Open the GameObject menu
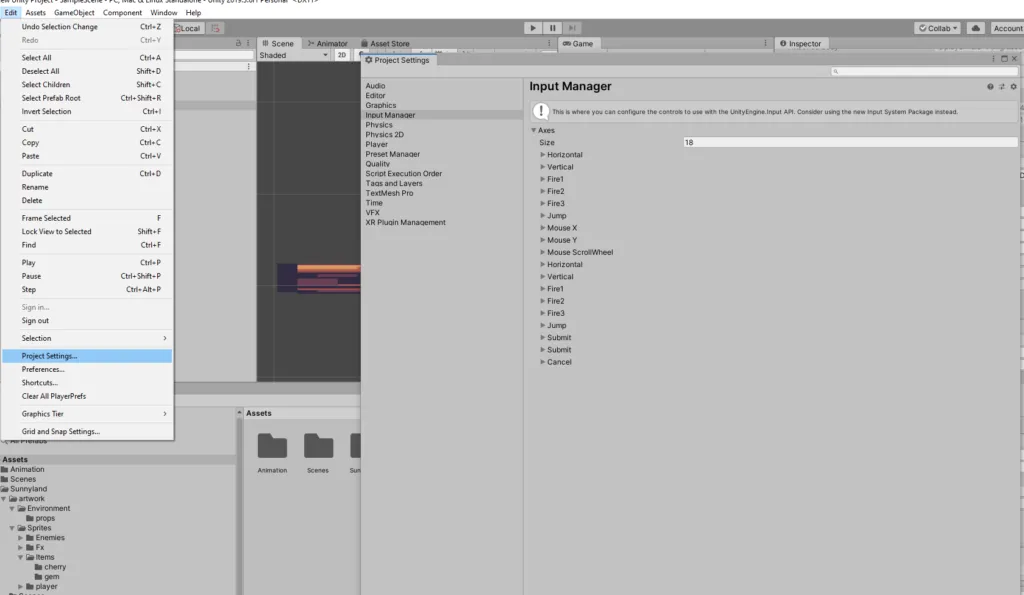Viewport: 1024px width, 595px height. click(x=74, y=12)
